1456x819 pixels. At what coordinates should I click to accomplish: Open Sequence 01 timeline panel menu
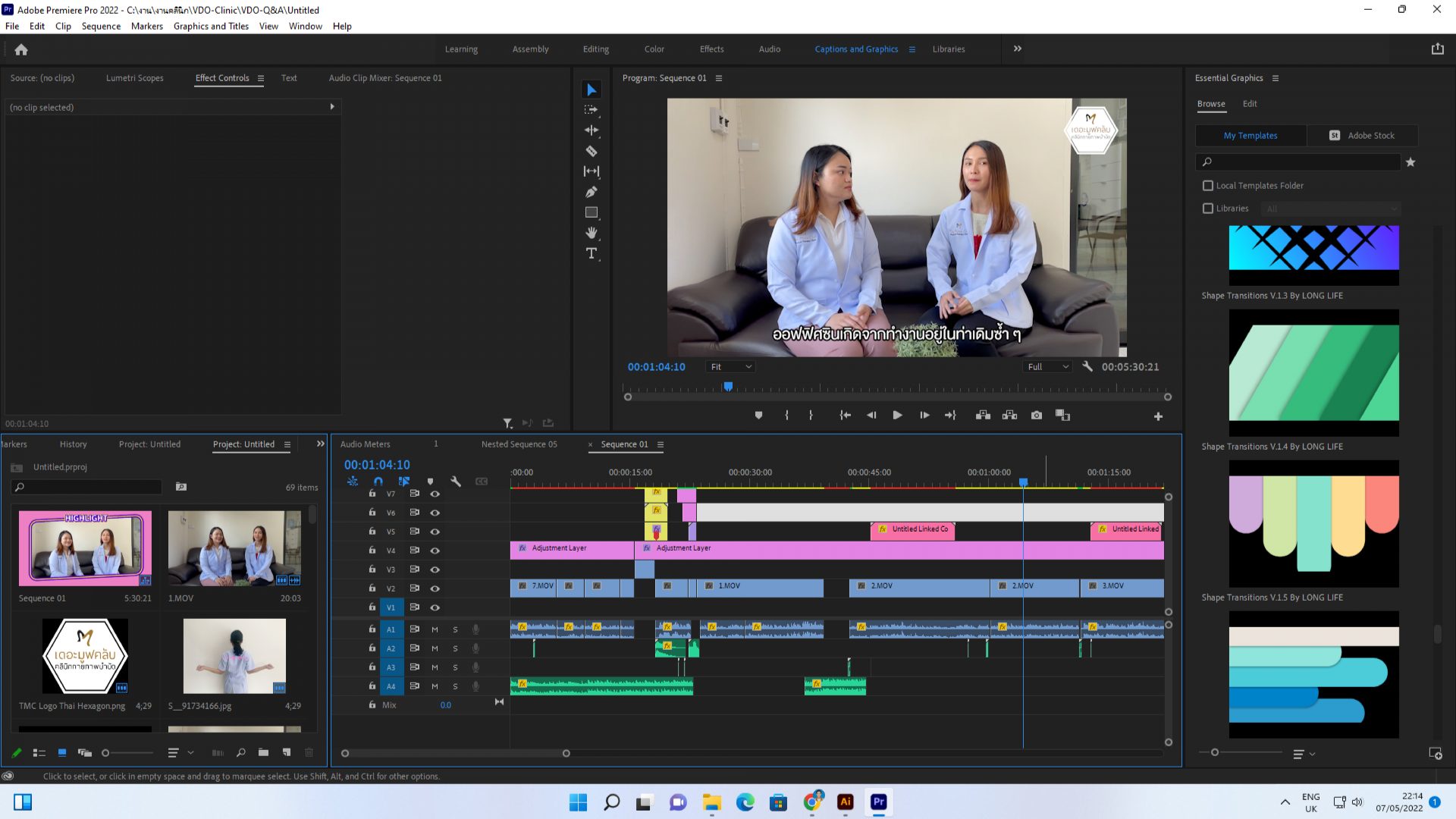pos(661,444)
